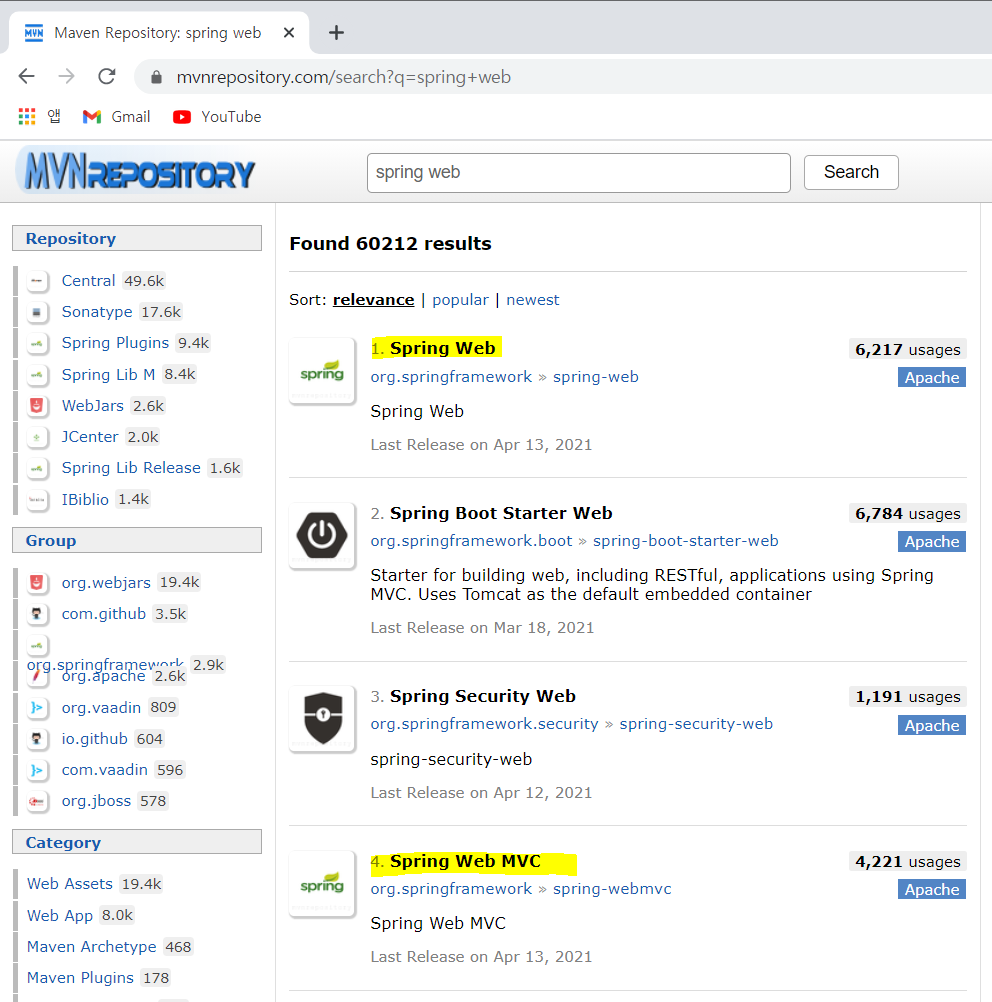Viewport: 992px width, 1002px height.
Task: Filter by Maven Plugins category
Action: pos(81,978)
